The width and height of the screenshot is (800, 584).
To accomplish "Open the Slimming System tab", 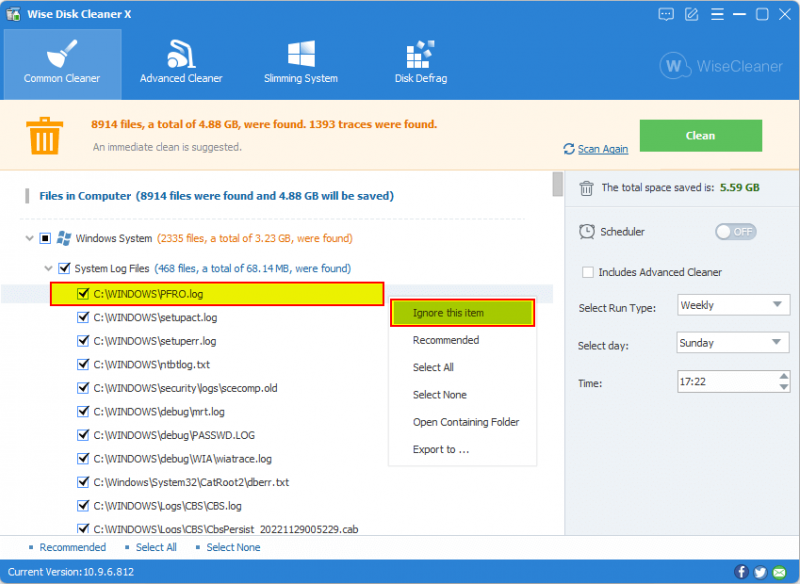I will [301, 64].
